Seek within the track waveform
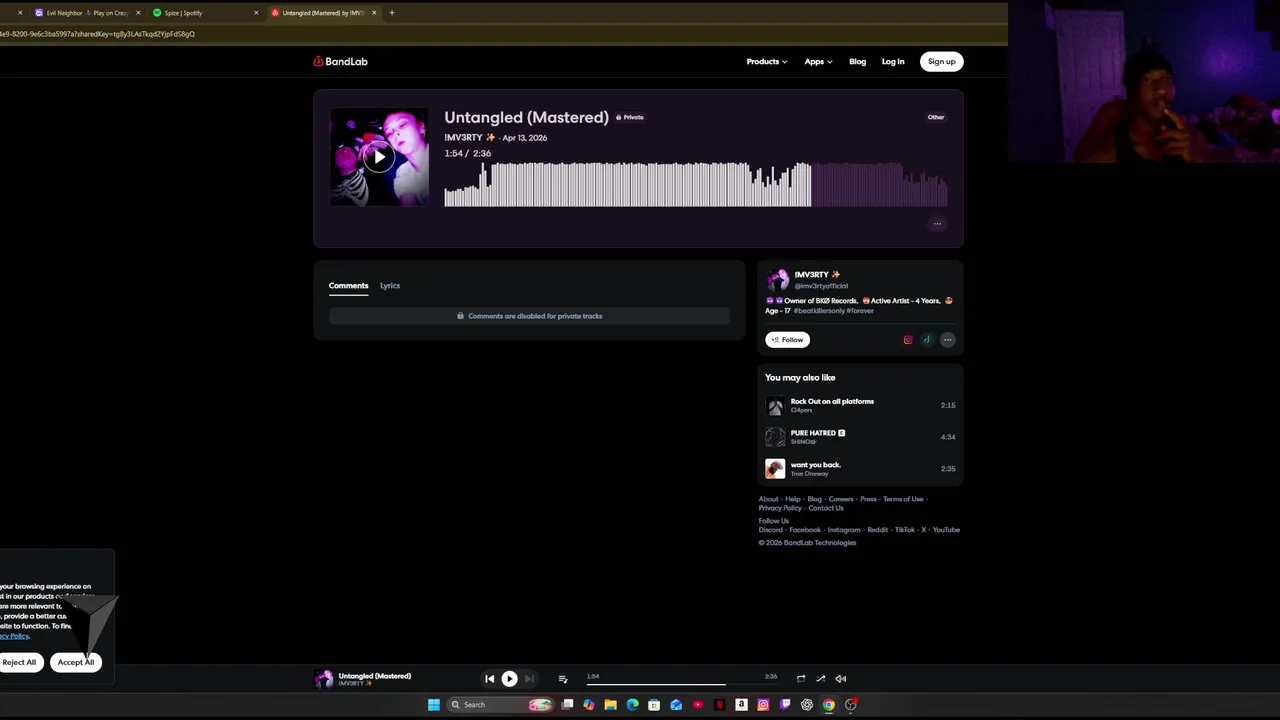Screen dimensions: 1280x720 [696, 184]
